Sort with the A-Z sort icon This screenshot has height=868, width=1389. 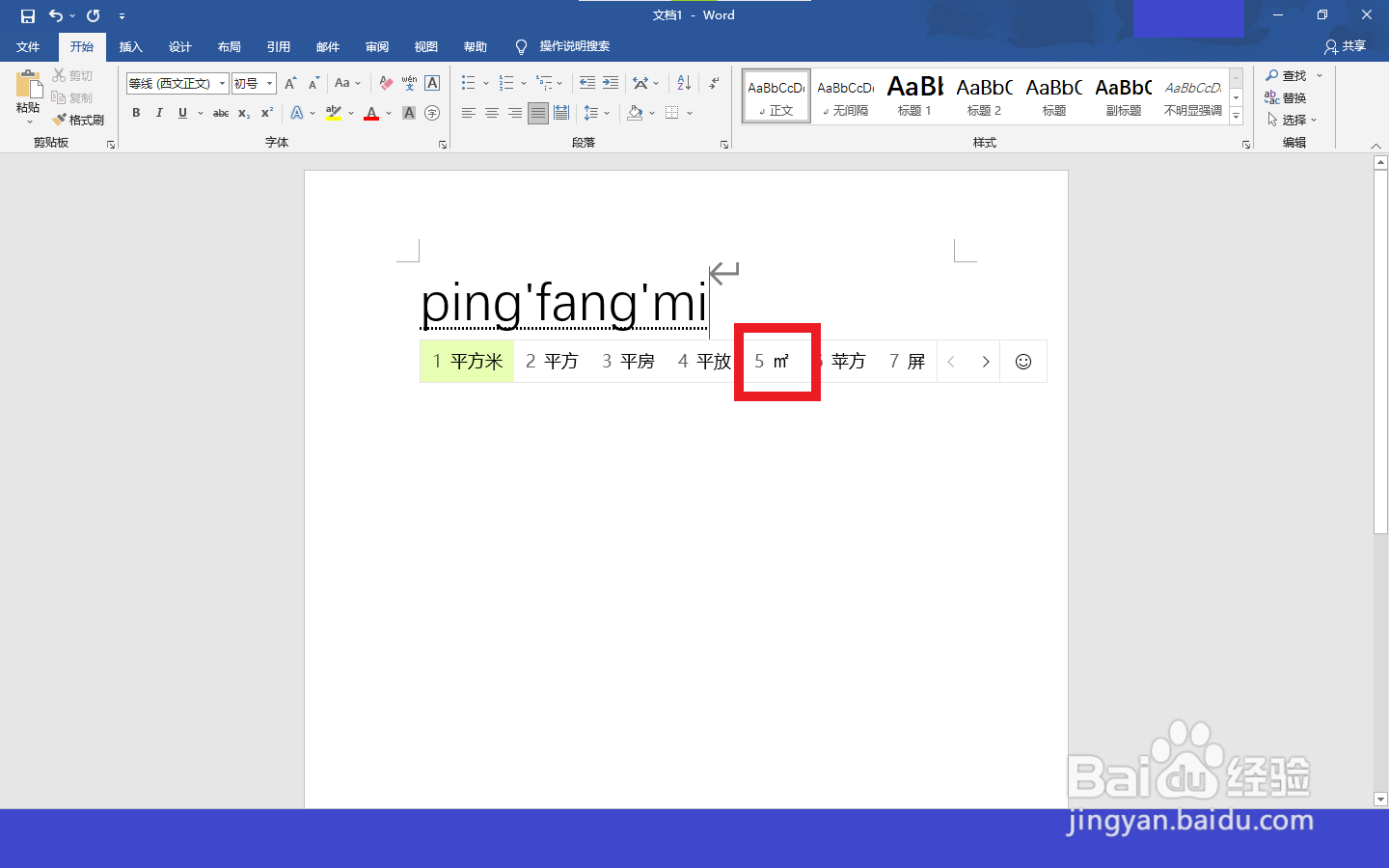[684, 84]
